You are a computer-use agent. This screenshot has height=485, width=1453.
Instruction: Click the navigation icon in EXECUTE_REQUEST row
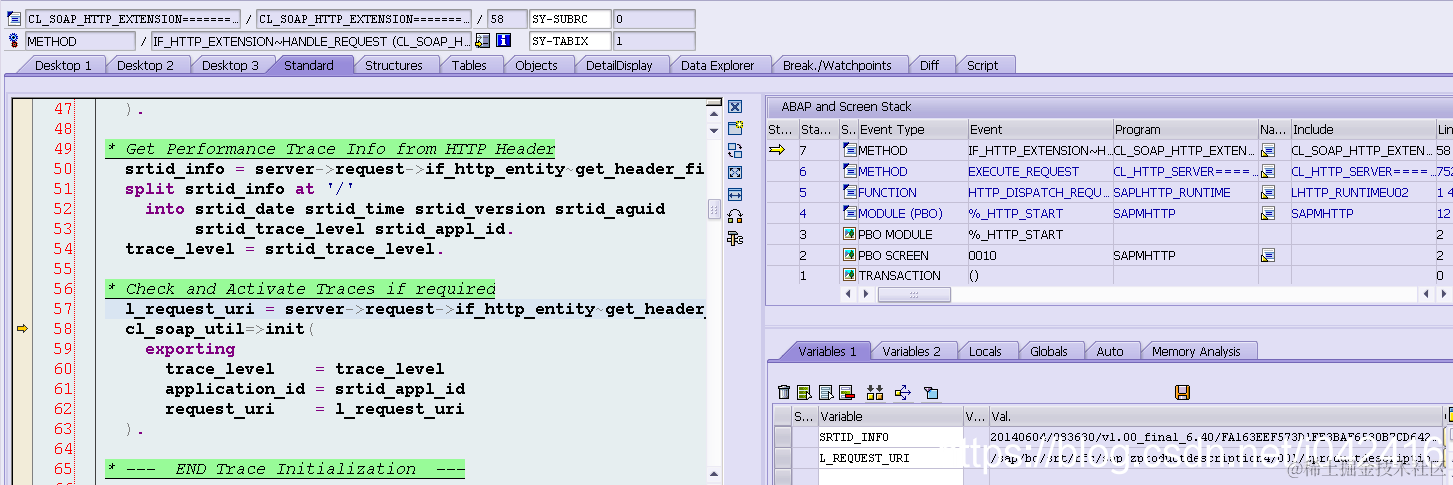point(1267,172)
